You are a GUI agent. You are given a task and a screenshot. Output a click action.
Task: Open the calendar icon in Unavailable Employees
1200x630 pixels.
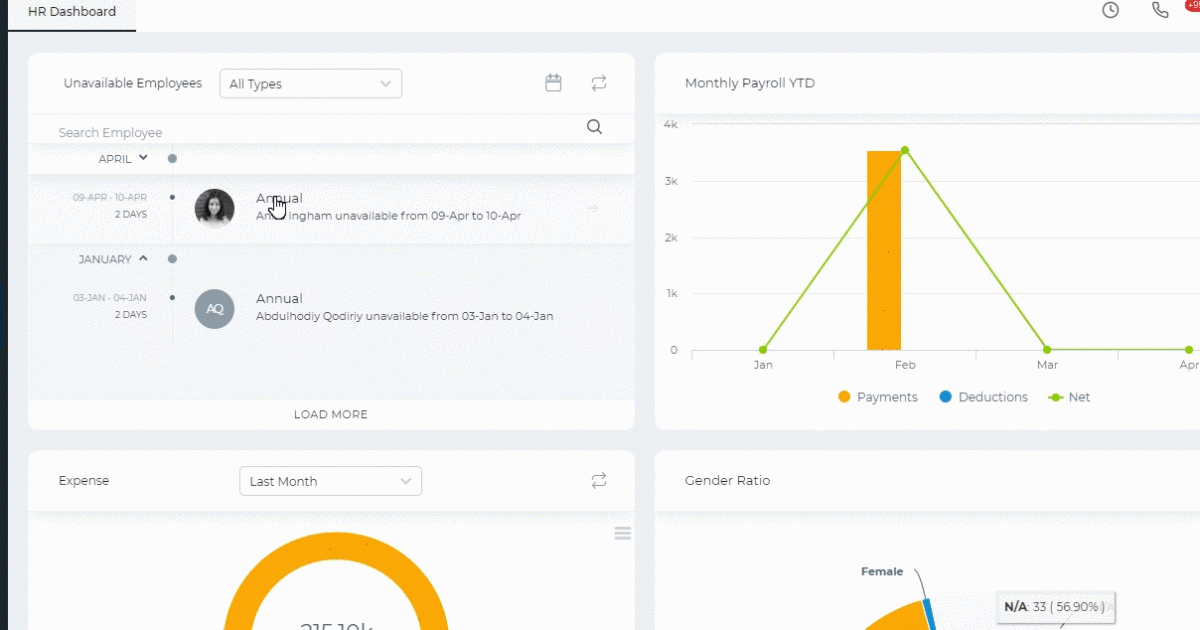click(x=553, y=83)
